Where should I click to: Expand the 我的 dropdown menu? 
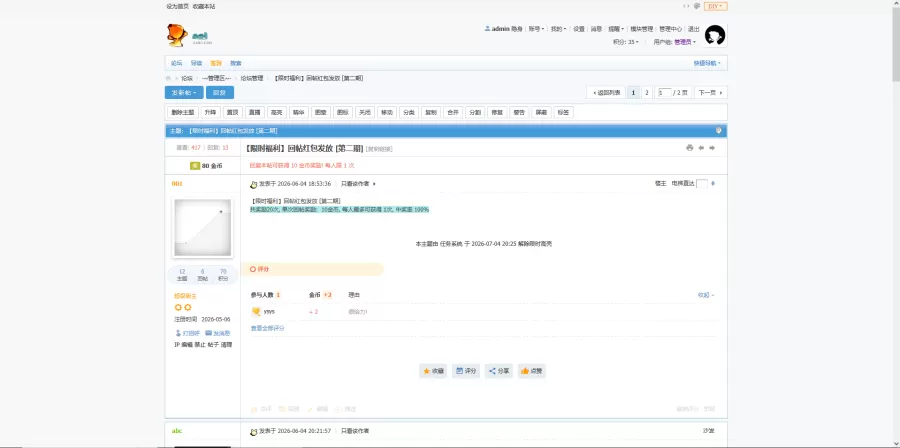pos(558,29)
